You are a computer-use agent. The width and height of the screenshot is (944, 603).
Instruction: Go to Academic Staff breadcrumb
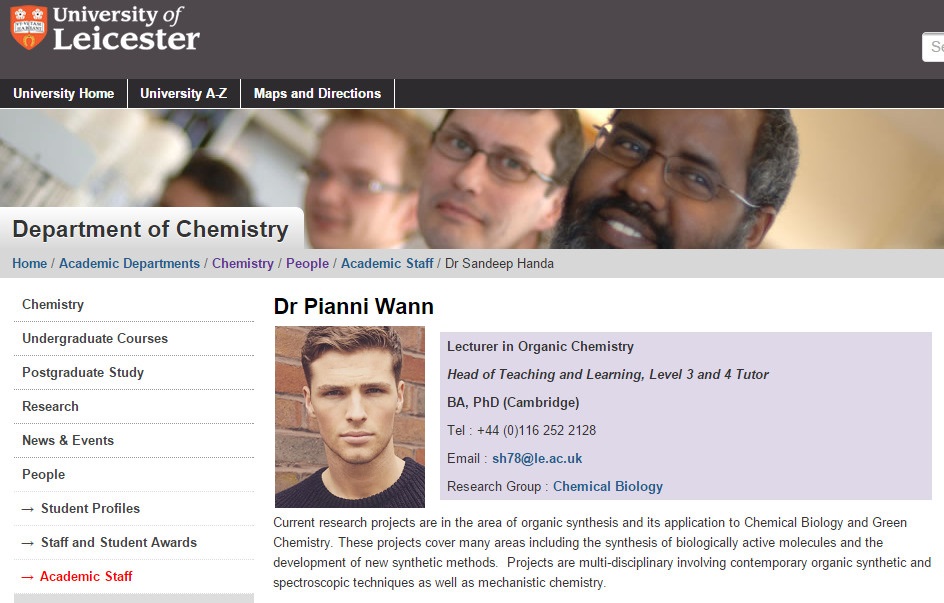point(387,263)
